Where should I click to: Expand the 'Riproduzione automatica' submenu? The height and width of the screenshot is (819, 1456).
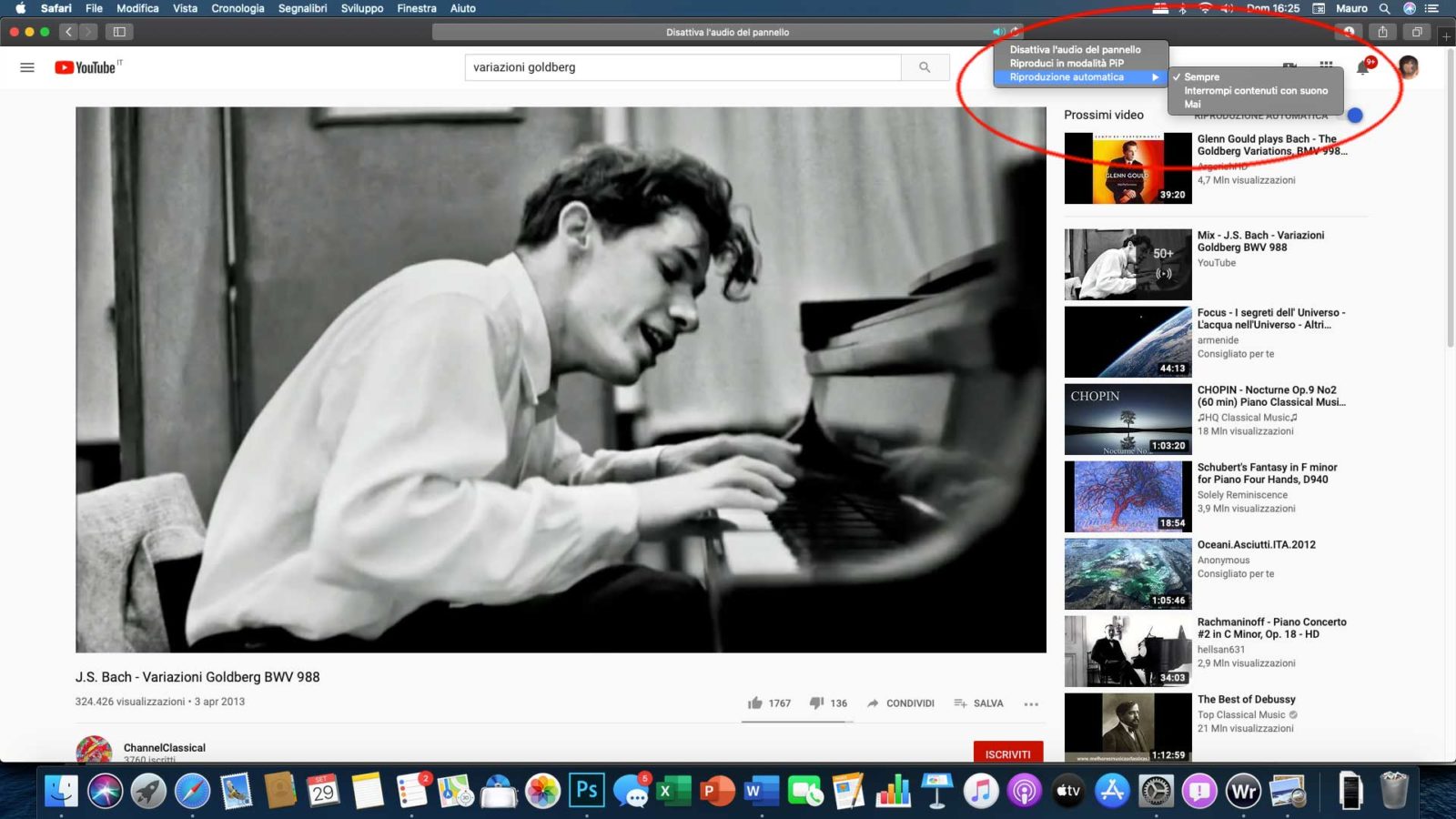[1081, 77]
